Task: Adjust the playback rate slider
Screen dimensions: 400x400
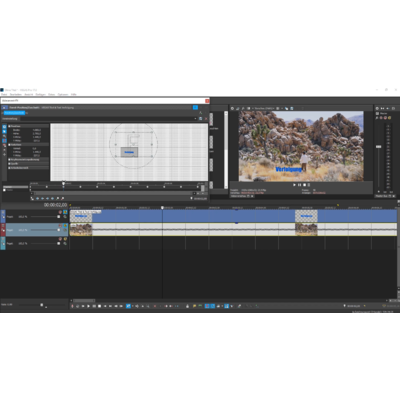Action: [42, 305]
